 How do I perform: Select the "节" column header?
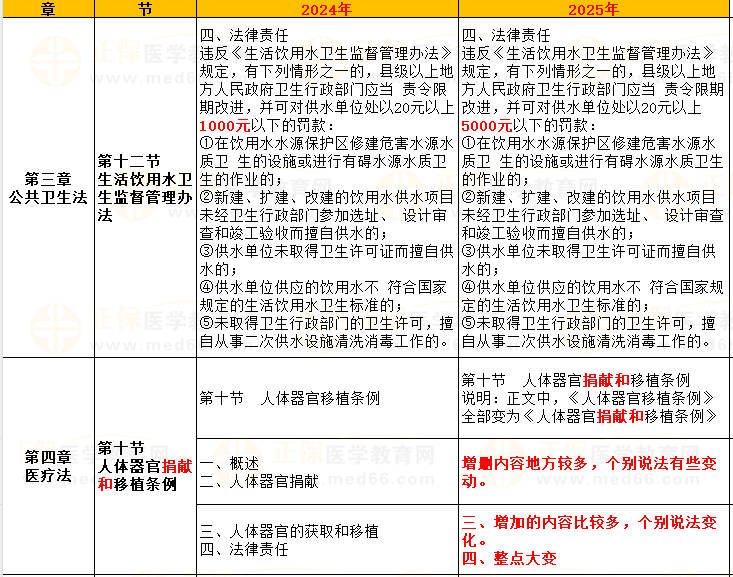146,10
